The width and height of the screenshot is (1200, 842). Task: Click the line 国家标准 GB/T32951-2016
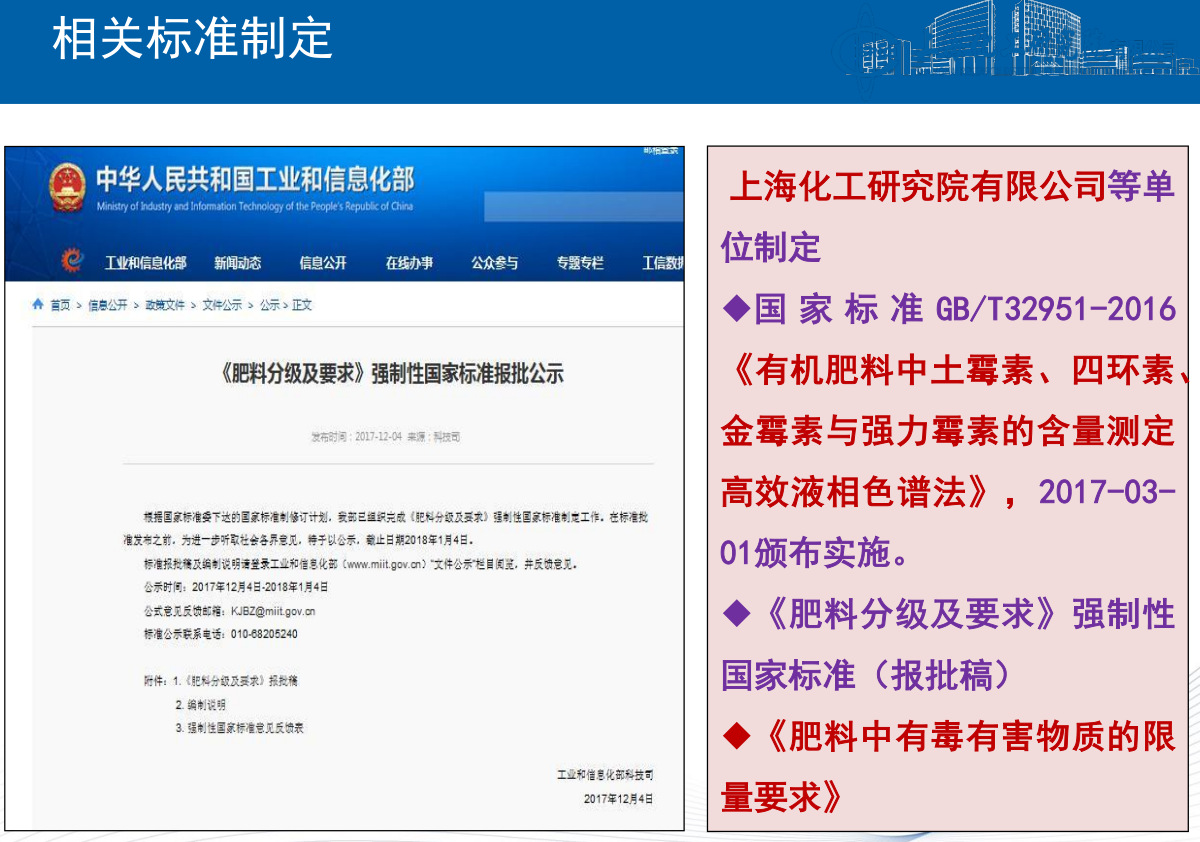[x=949, y=309]
